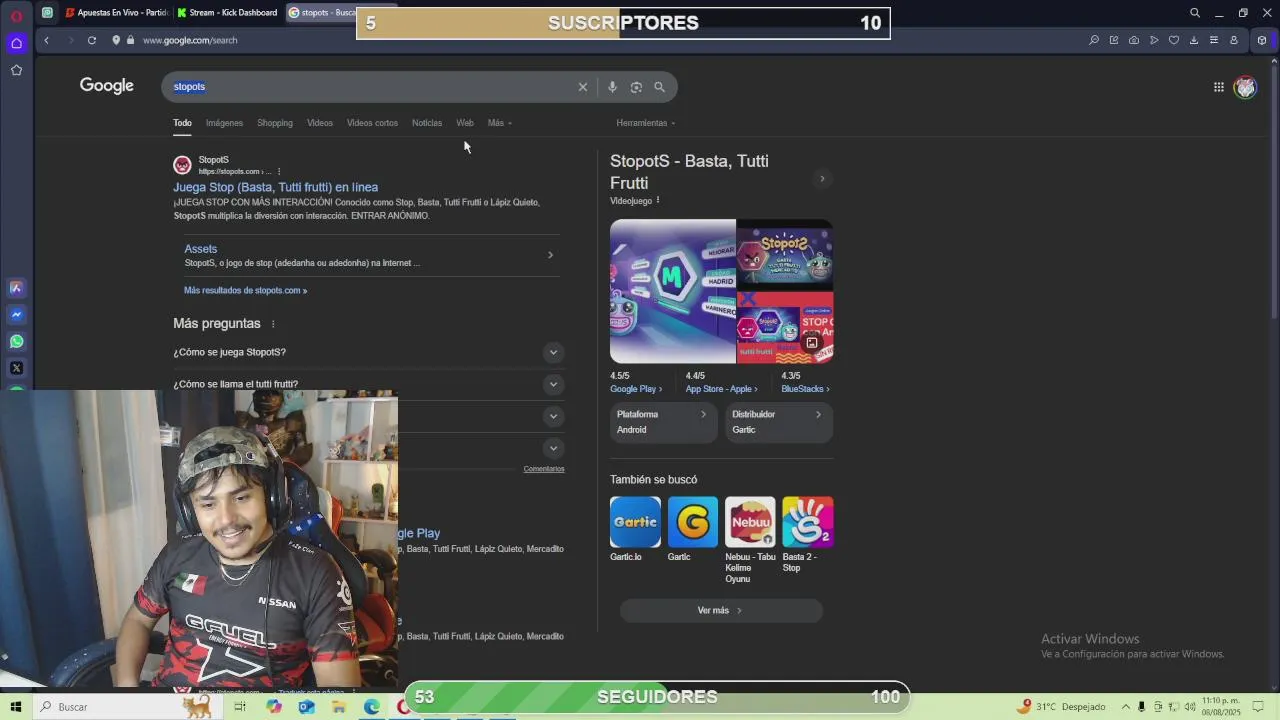The height and width of the screenshot is (720, 1280).
Task: Open the edit page note icon
Action: click(x=1114, y=40)
